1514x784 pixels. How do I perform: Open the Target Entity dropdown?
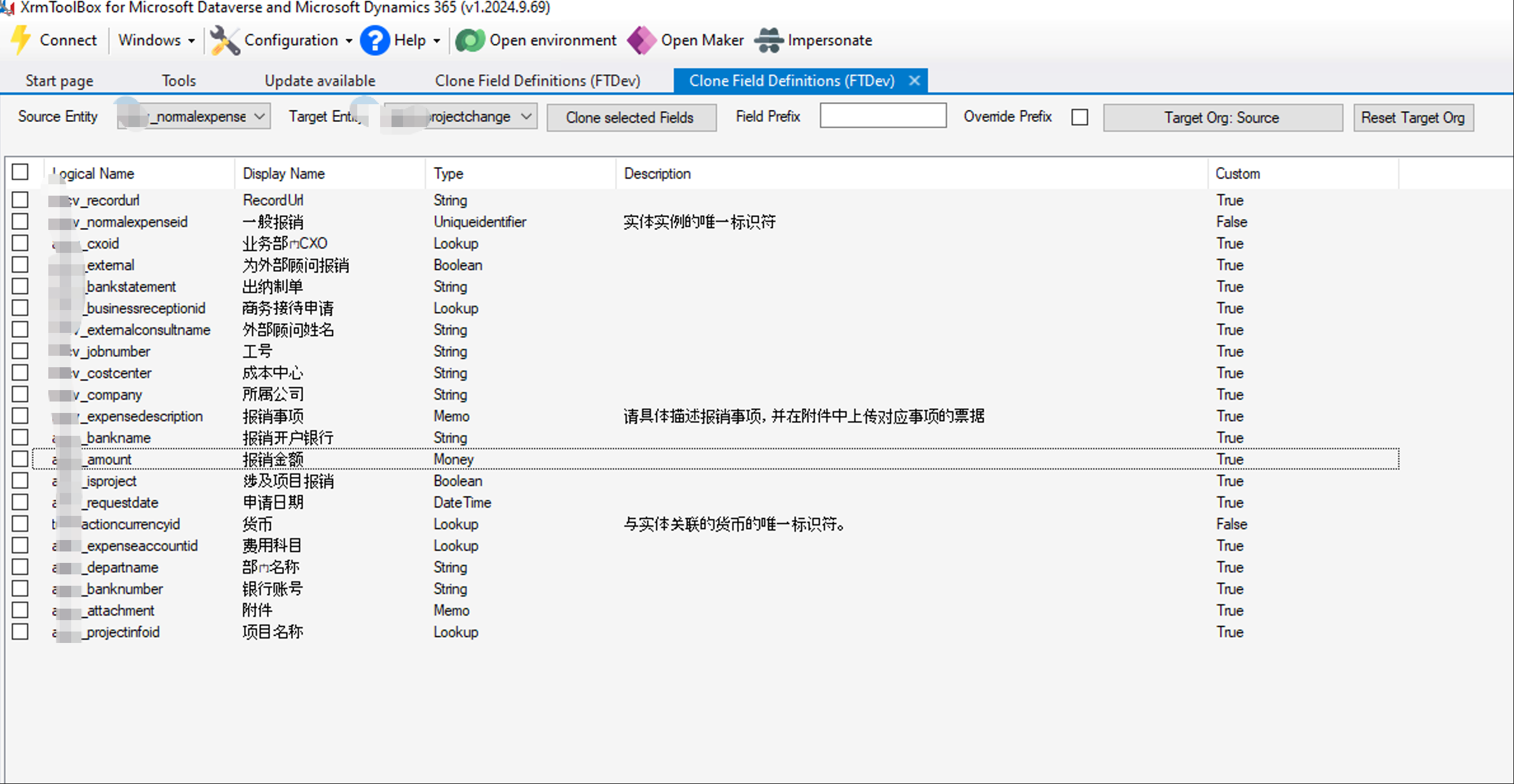pyautogui.click(x=461, y=117)
